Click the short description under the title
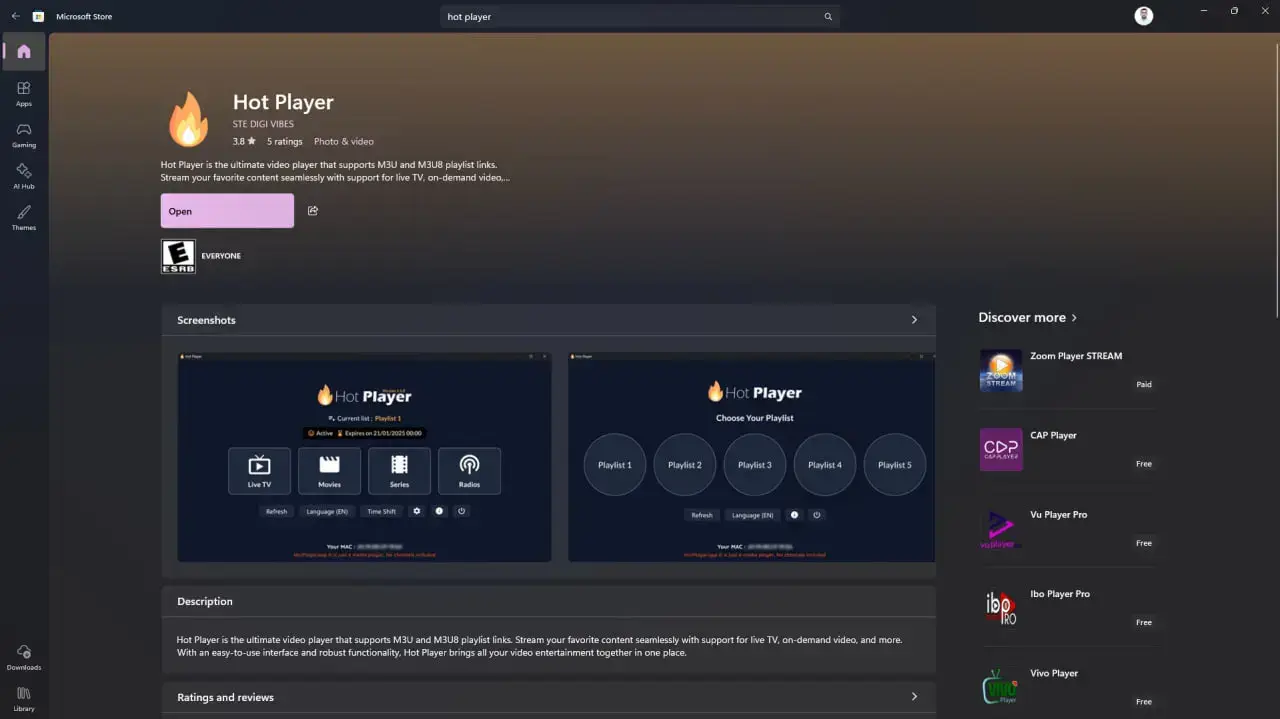 [335, 171]
